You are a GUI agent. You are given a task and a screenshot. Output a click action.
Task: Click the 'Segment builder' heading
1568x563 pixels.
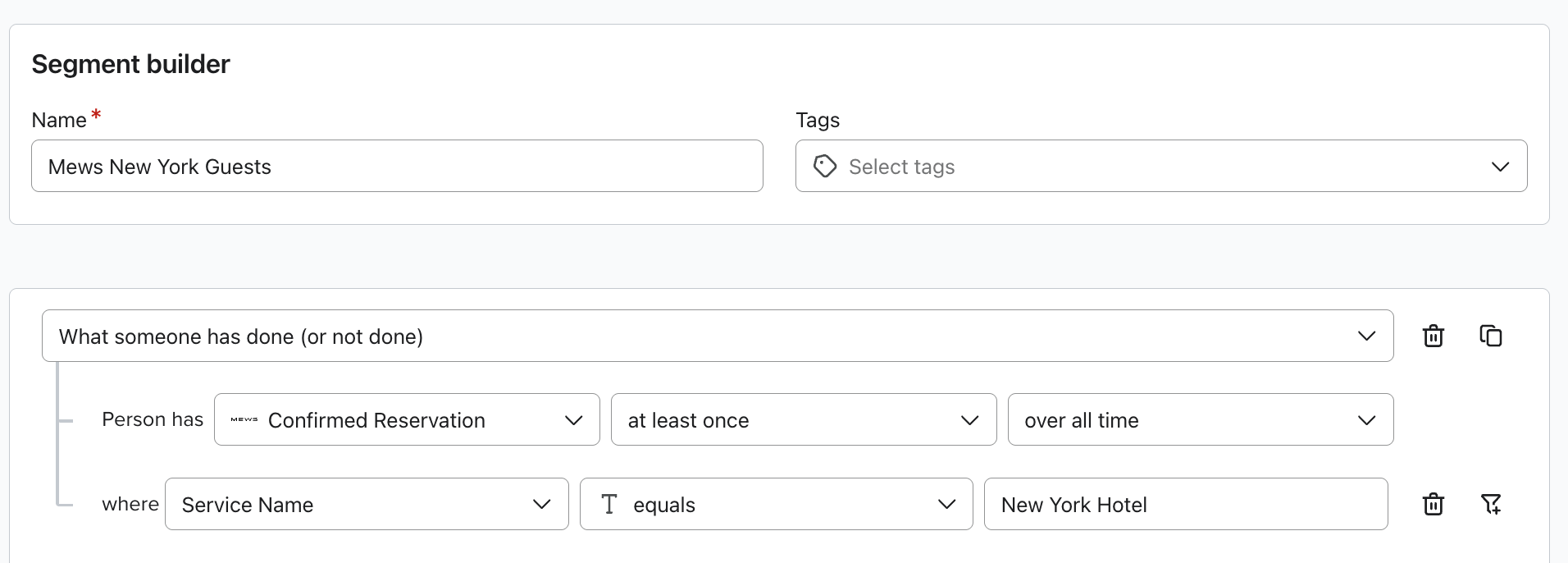tap(131, 64)
